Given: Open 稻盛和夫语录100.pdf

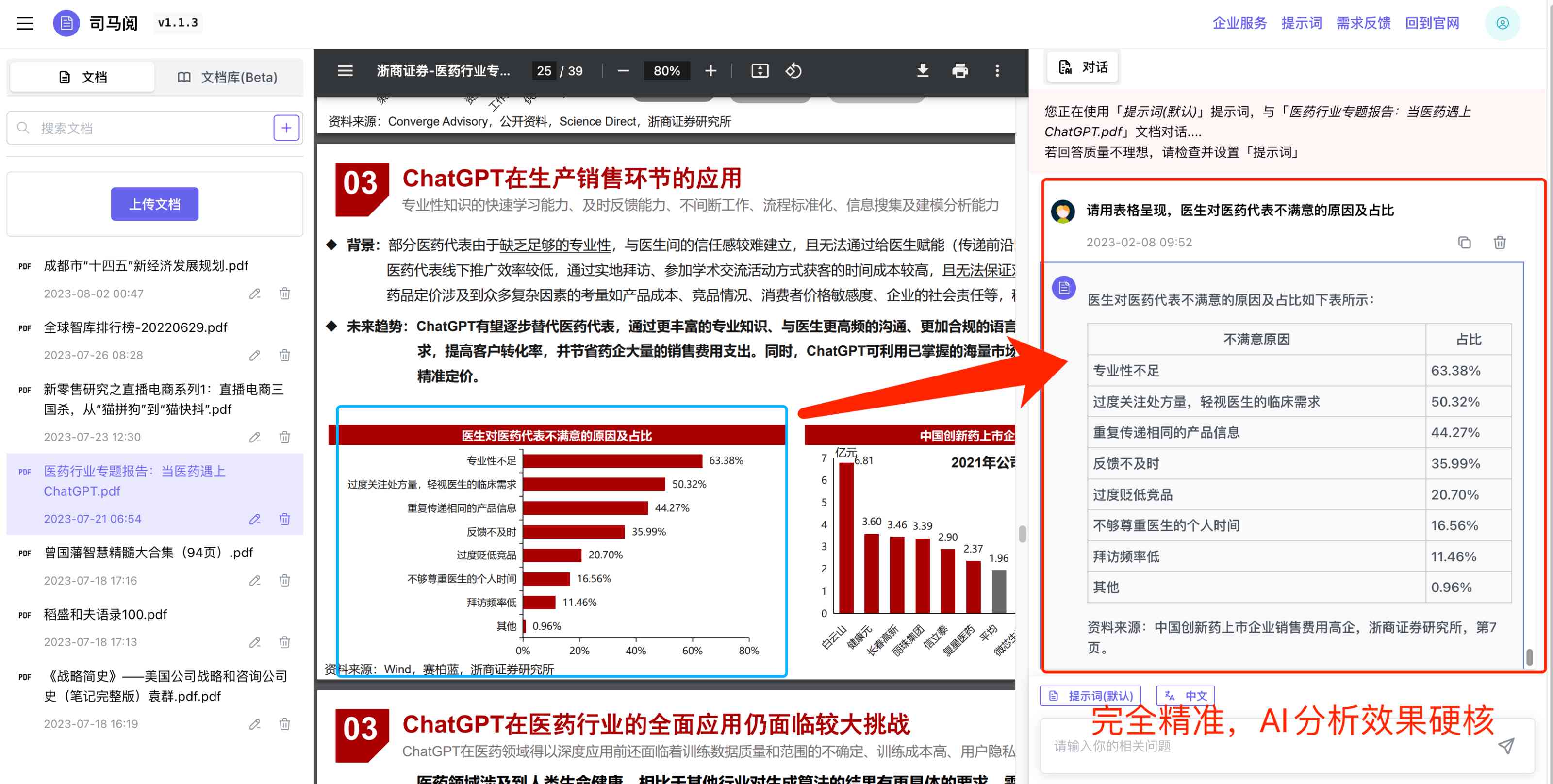Looking at the screenshot, I should click(x=105, y=615).
